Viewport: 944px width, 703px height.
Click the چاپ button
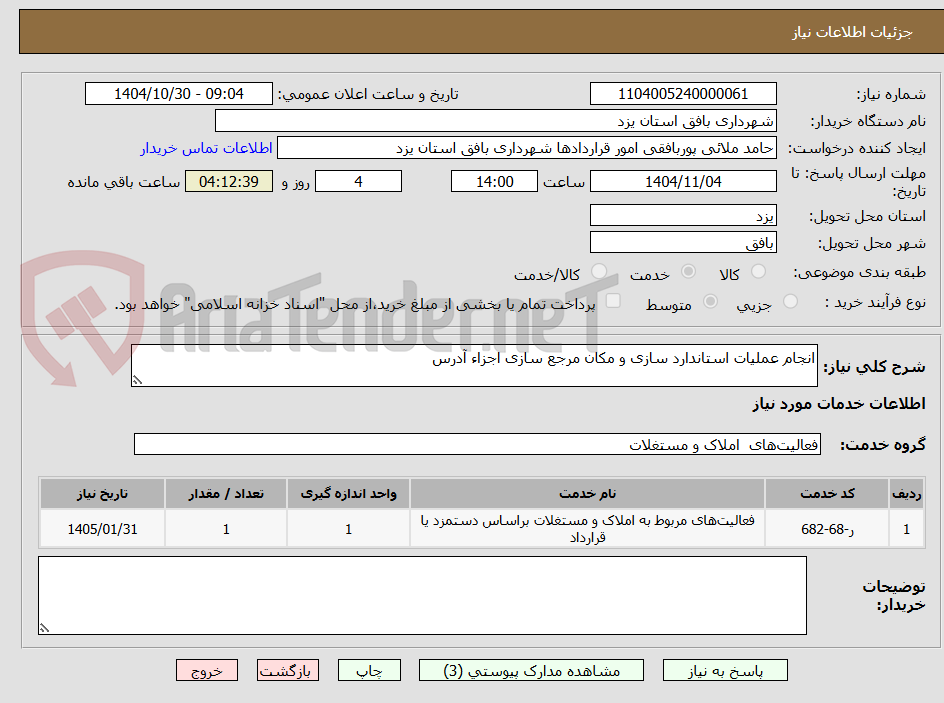[369, 670]
